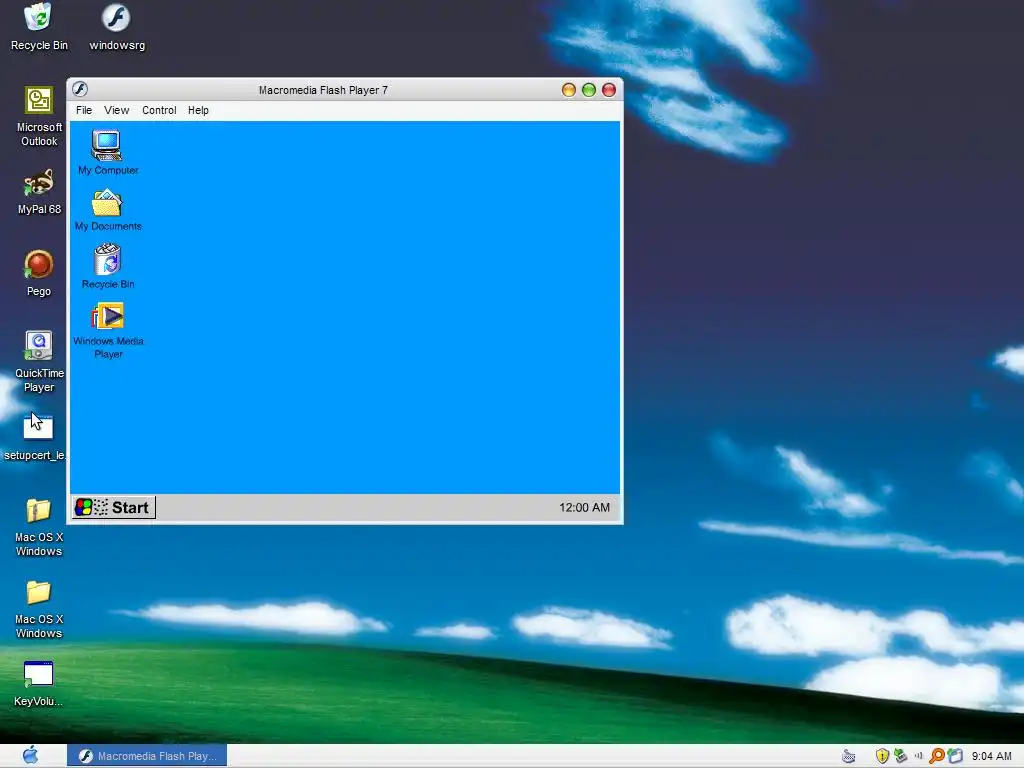Click the 9:04 AM system clock
The image size is (1024, 768).
[x=991, y=756]
